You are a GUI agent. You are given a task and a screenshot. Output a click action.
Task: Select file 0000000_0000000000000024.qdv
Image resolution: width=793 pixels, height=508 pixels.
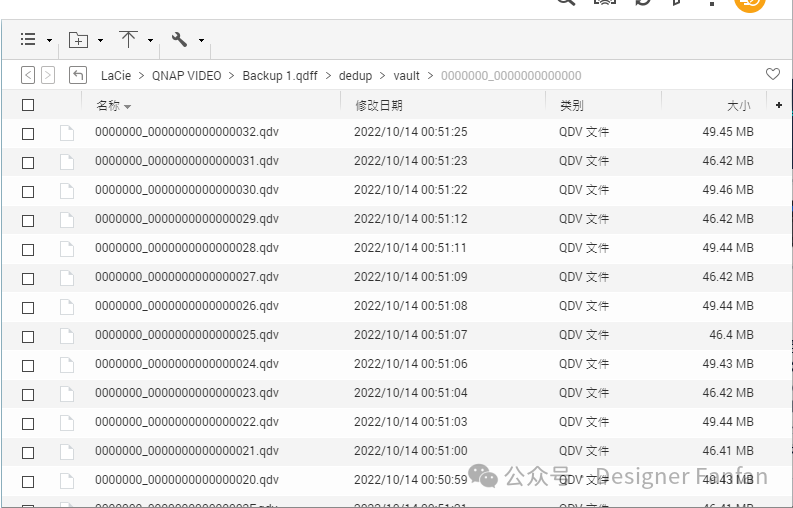pos(187,364)
